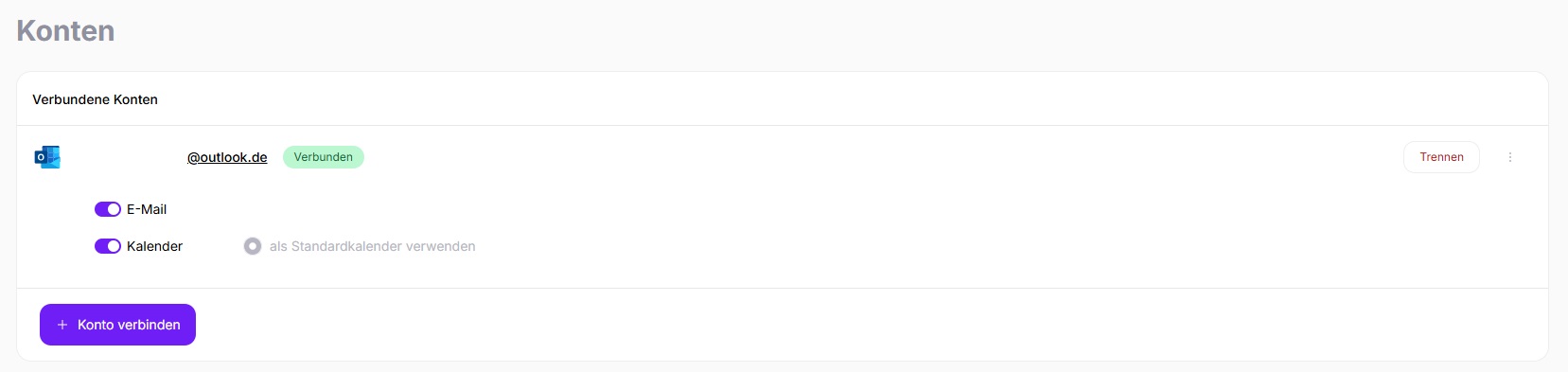Click the white knob of the E-Mail switch
Viewport: 1568px width, 372px height.
(x=114, y=209)
